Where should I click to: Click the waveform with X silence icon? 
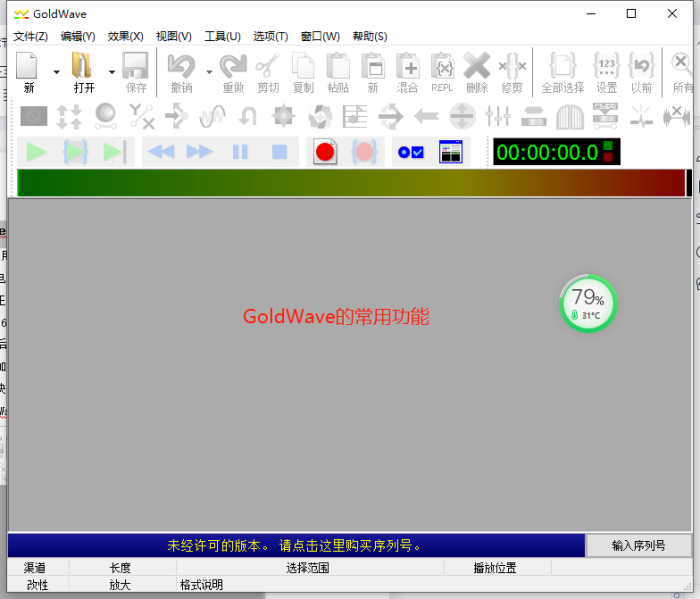[677, 116]
